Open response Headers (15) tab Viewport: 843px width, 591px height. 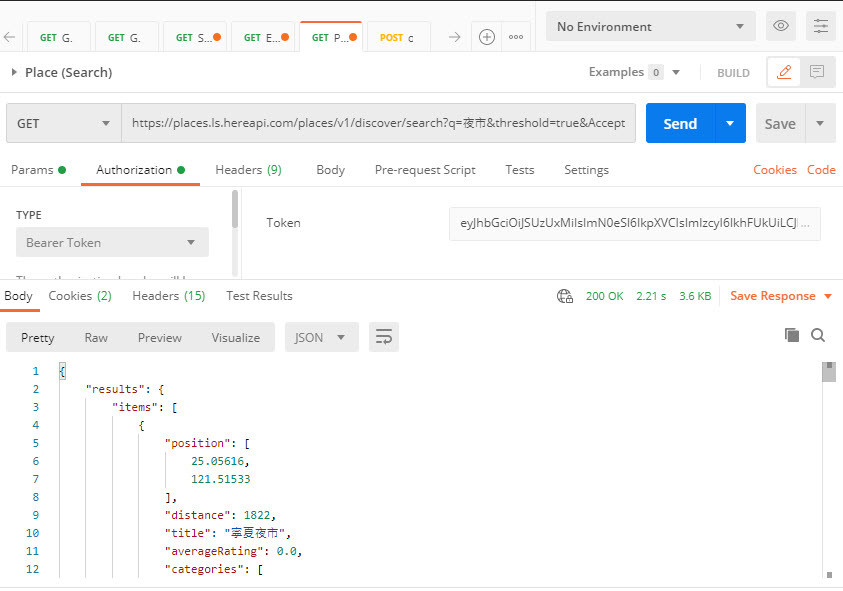point(169,296)
